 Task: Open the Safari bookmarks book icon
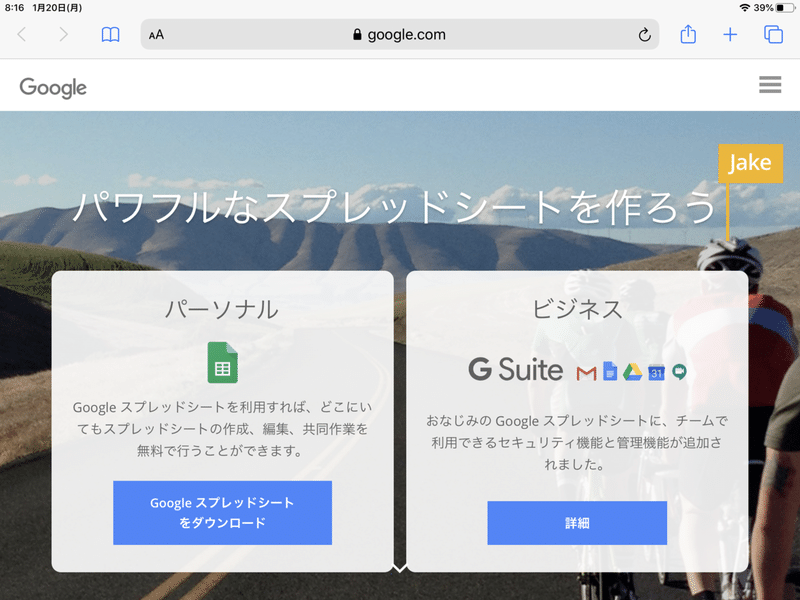point(110,35)
